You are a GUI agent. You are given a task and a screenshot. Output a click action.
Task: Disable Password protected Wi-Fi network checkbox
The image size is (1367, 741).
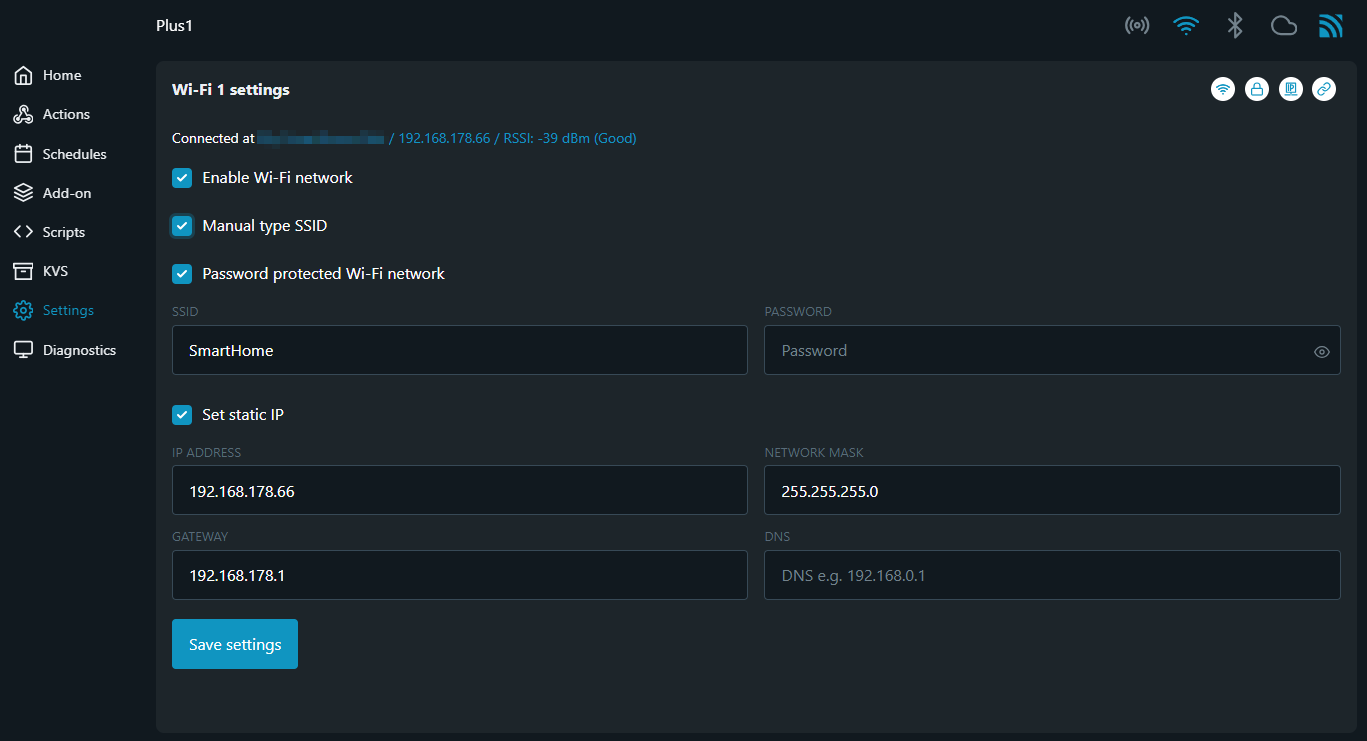pos(182,274)
